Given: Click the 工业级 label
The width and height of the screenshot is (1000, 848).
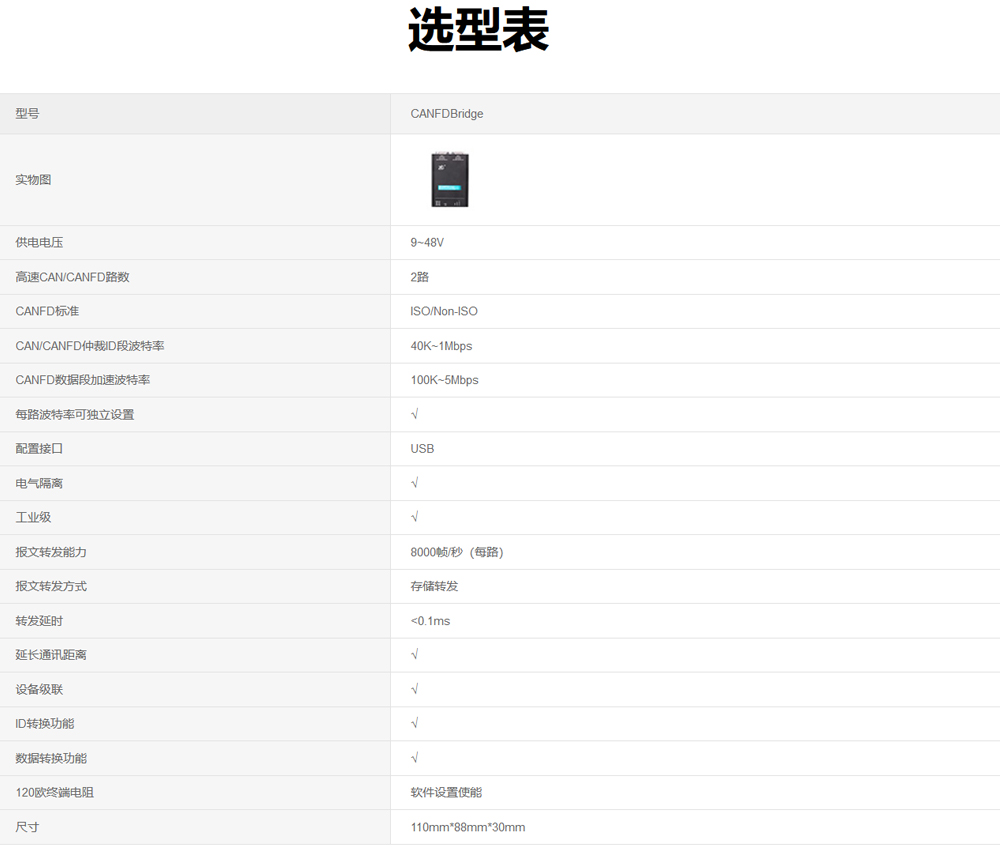Looking at the screenshot, I should pos(33,517).
